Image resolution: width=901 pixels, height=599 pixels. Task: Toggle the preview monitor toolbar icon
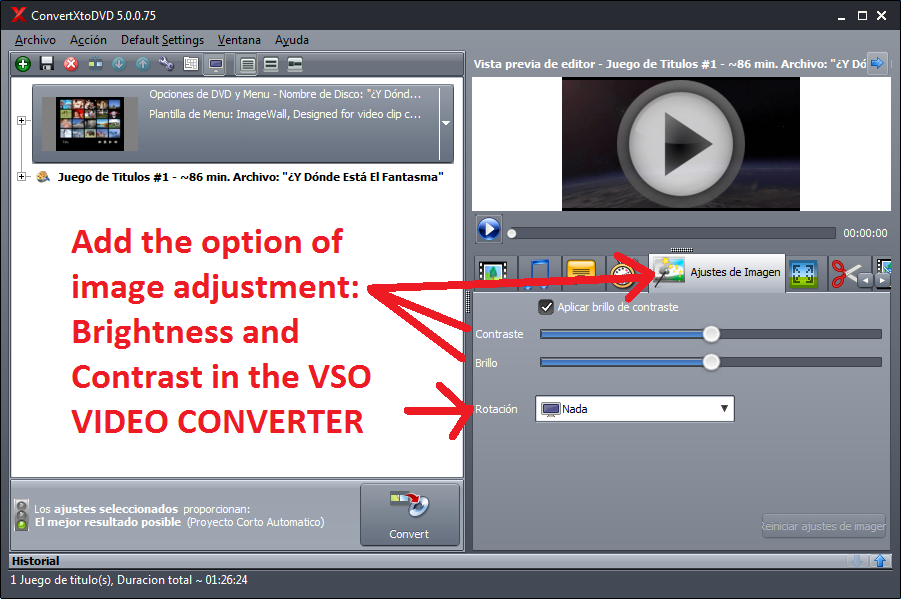point(216,64)
